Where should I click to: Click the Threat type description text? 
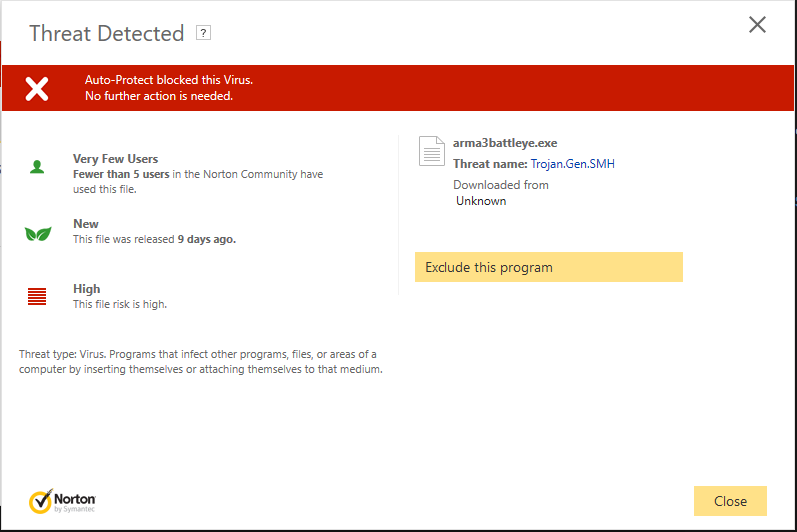point(201,362)
